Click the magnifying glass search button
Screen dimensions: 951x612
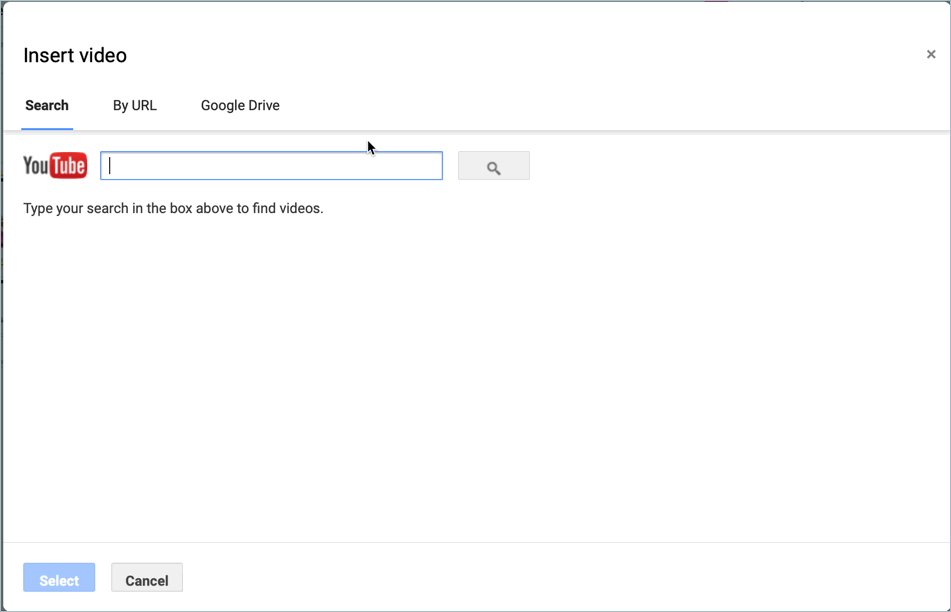coord(494,166)
